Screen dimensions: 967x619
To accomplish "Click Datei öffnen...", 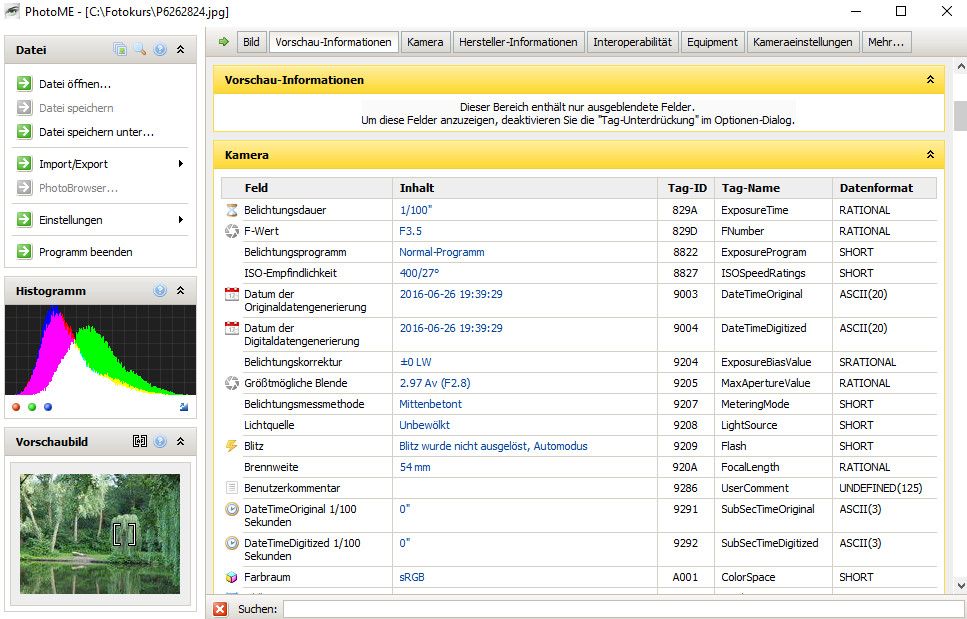I will click(x=75, y=84).
